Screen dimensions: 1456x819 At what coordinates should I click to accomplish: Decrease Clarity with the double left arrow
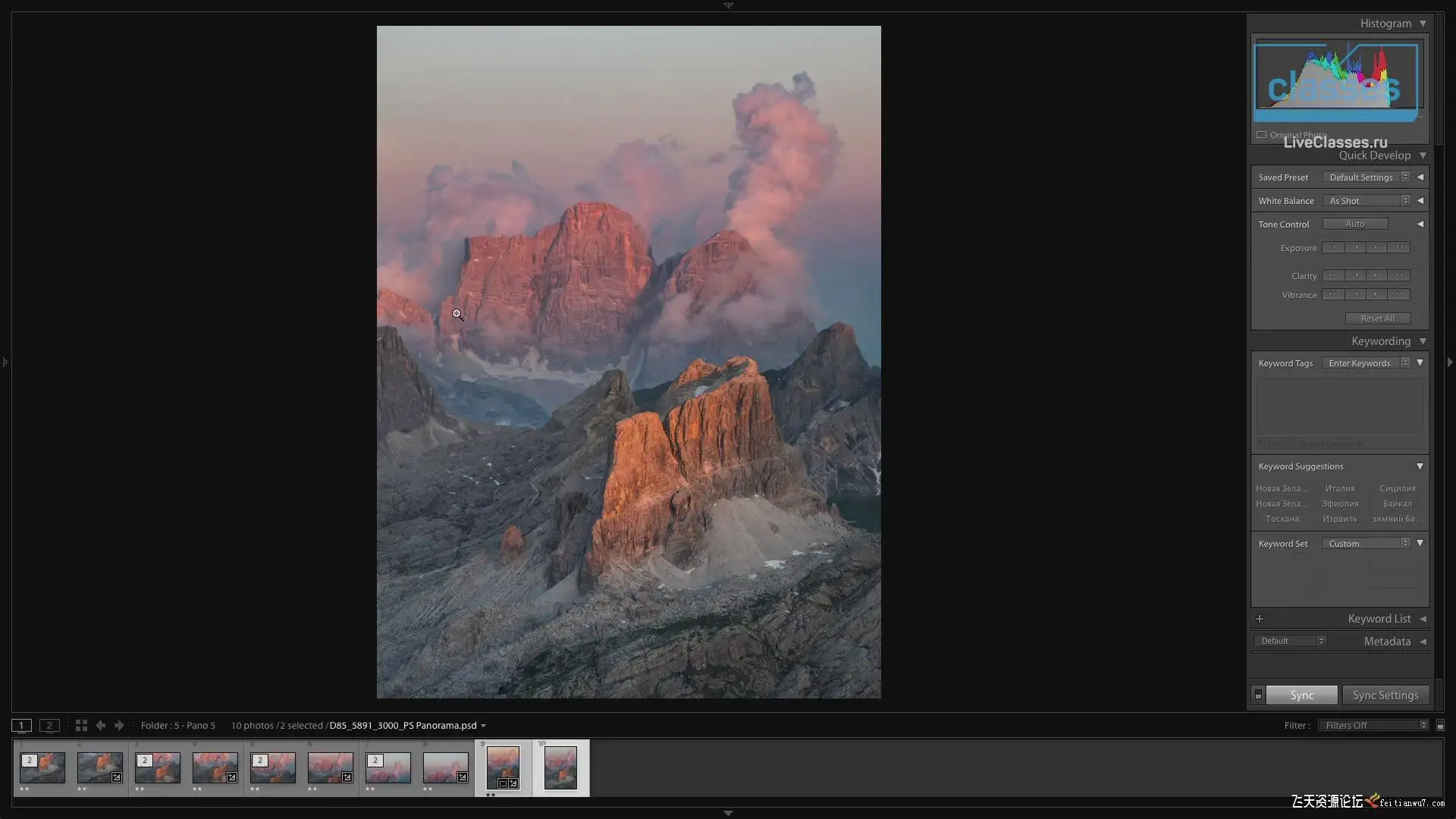[1332, 276]
